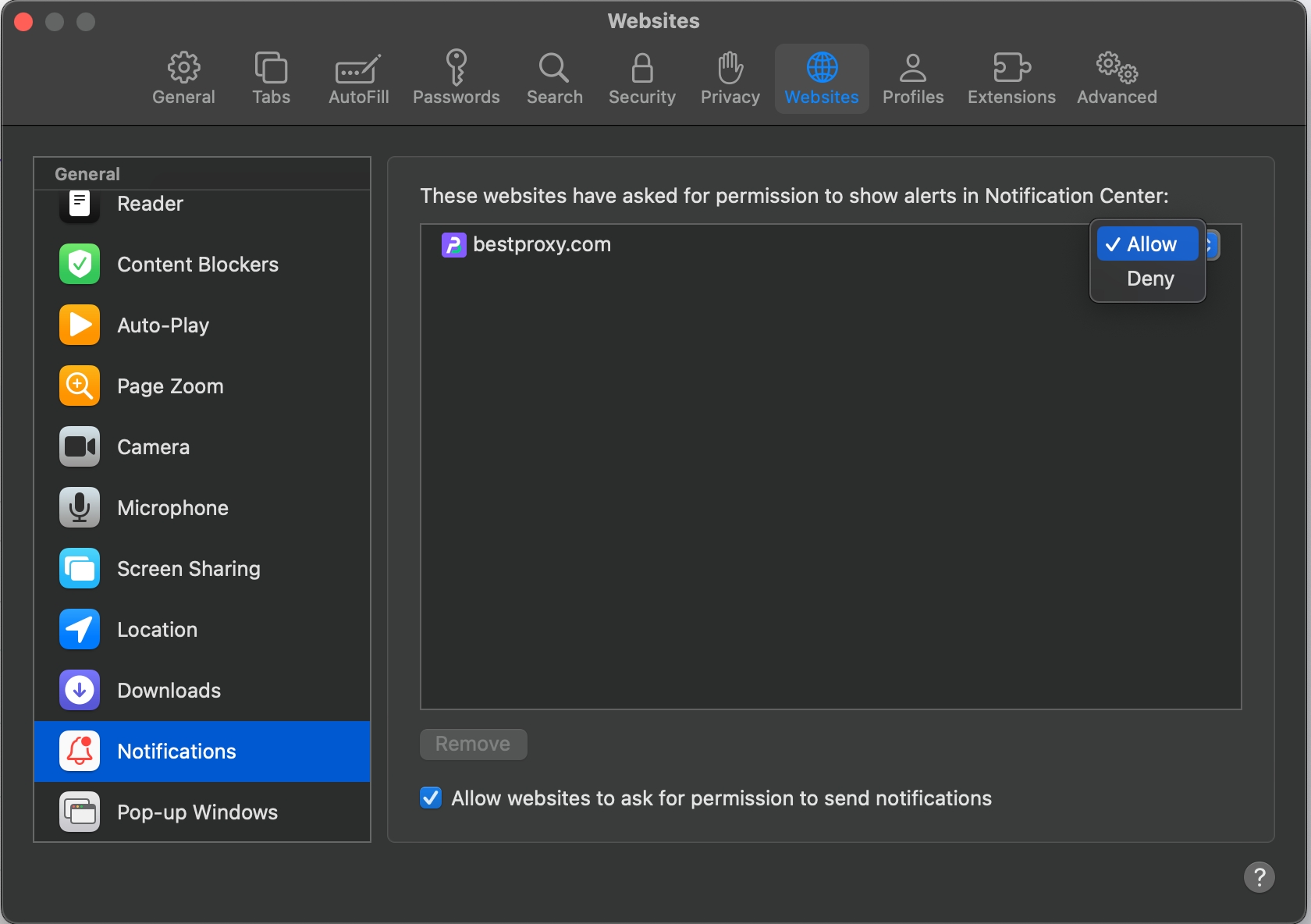Open the help question mark button

(x=1259, y=877)
